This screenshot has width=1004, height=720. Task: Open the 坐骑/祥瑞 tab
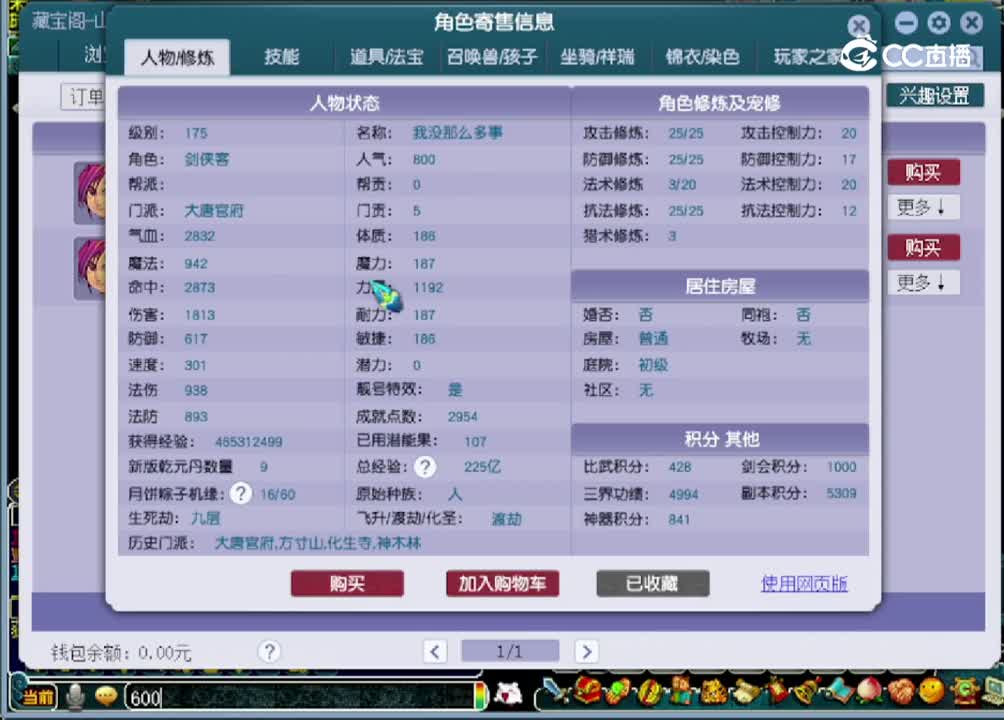point(599,57)
